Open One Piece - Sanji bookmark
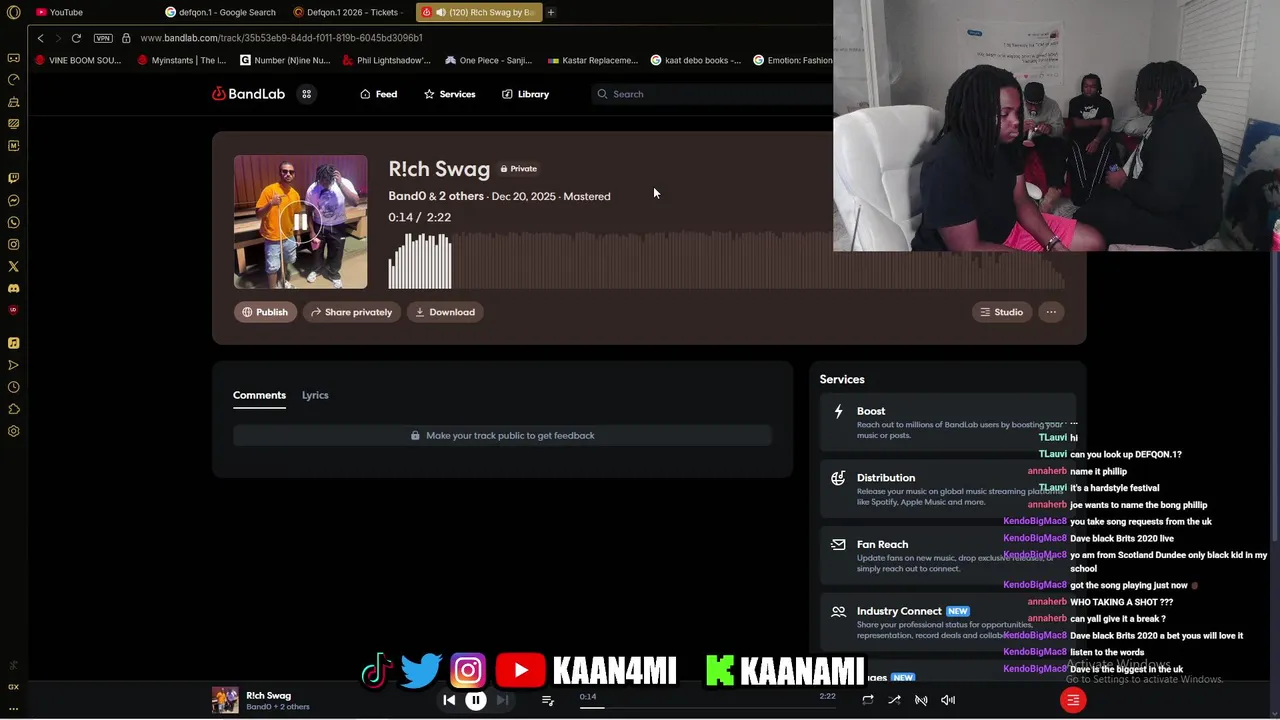1280x720 pixels. 489,60
